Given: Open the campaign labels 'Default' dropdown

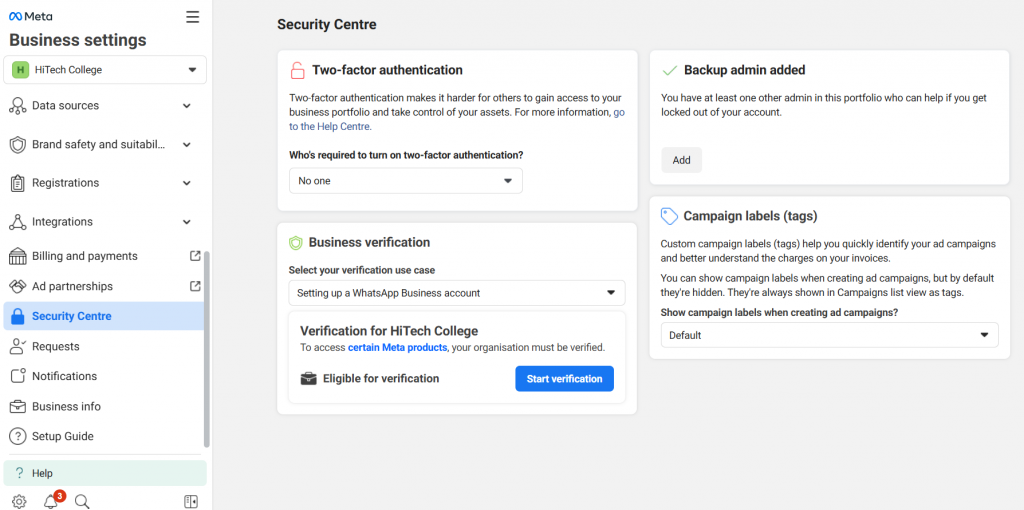Looking at the screenshot, I should tap(829, 335).
